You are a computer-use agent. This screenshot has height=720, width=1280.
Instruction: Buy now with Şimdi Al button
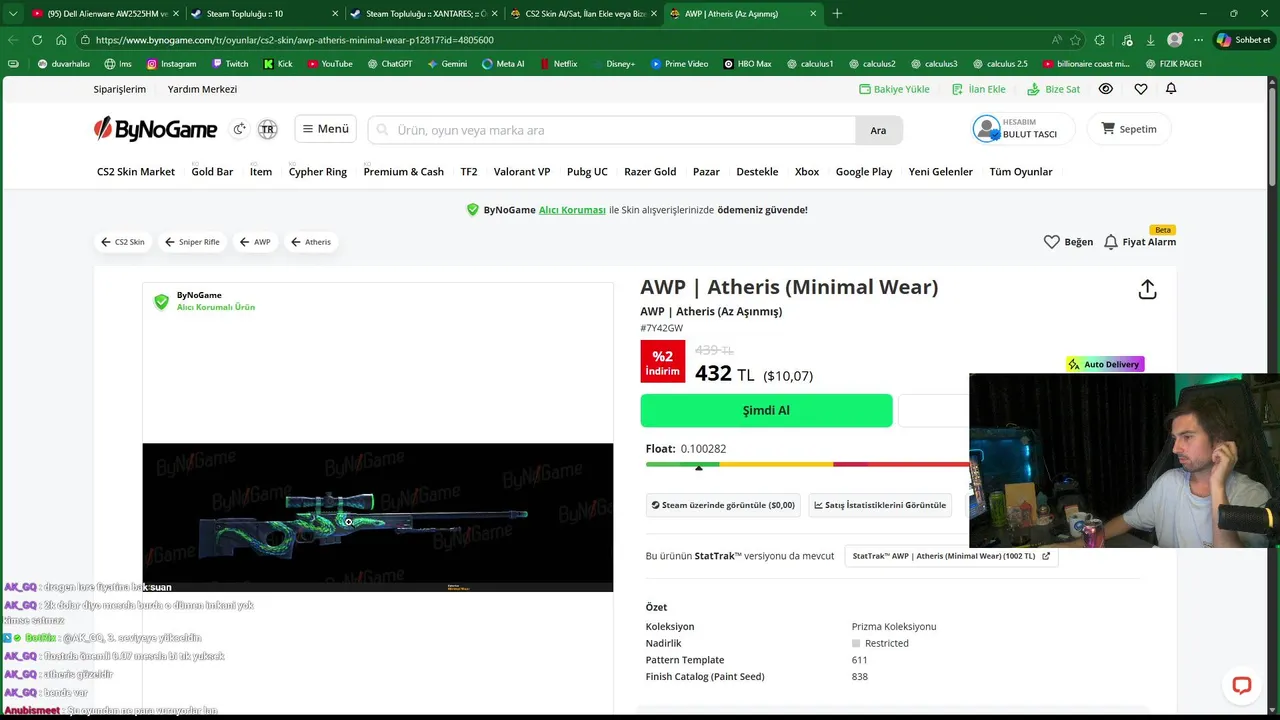[766, 411]
